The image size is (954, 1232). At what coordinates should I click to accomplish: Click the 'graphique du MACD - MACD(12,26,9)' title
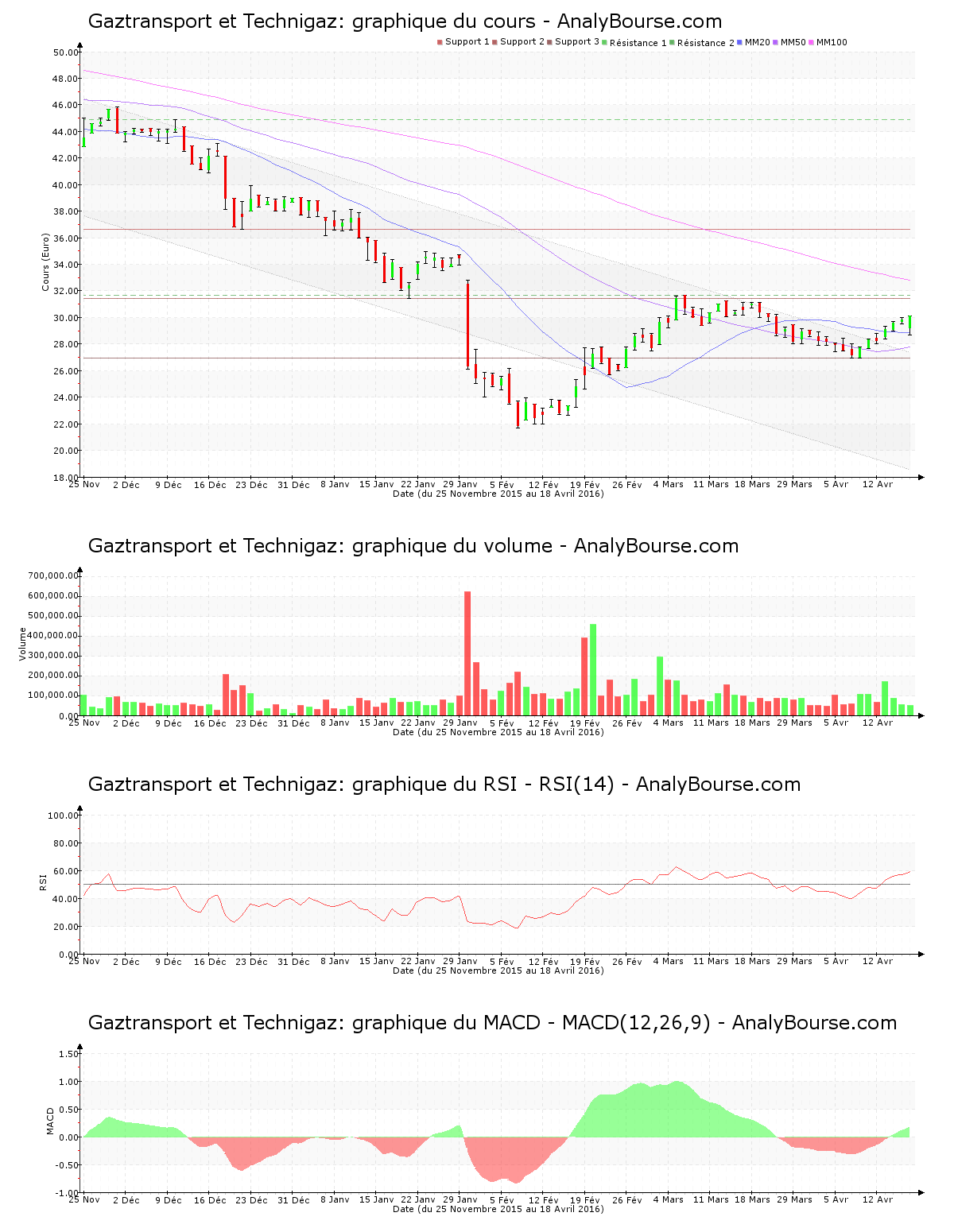pos(492,1023)
